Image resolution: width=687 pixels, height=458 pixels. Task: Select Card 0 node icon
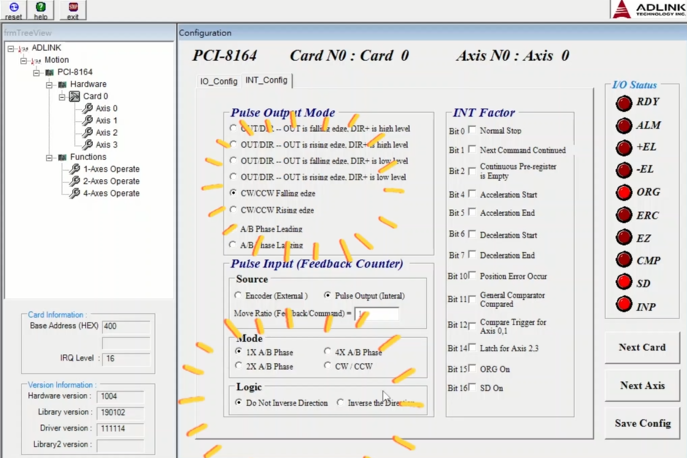(x=75, y=97)
